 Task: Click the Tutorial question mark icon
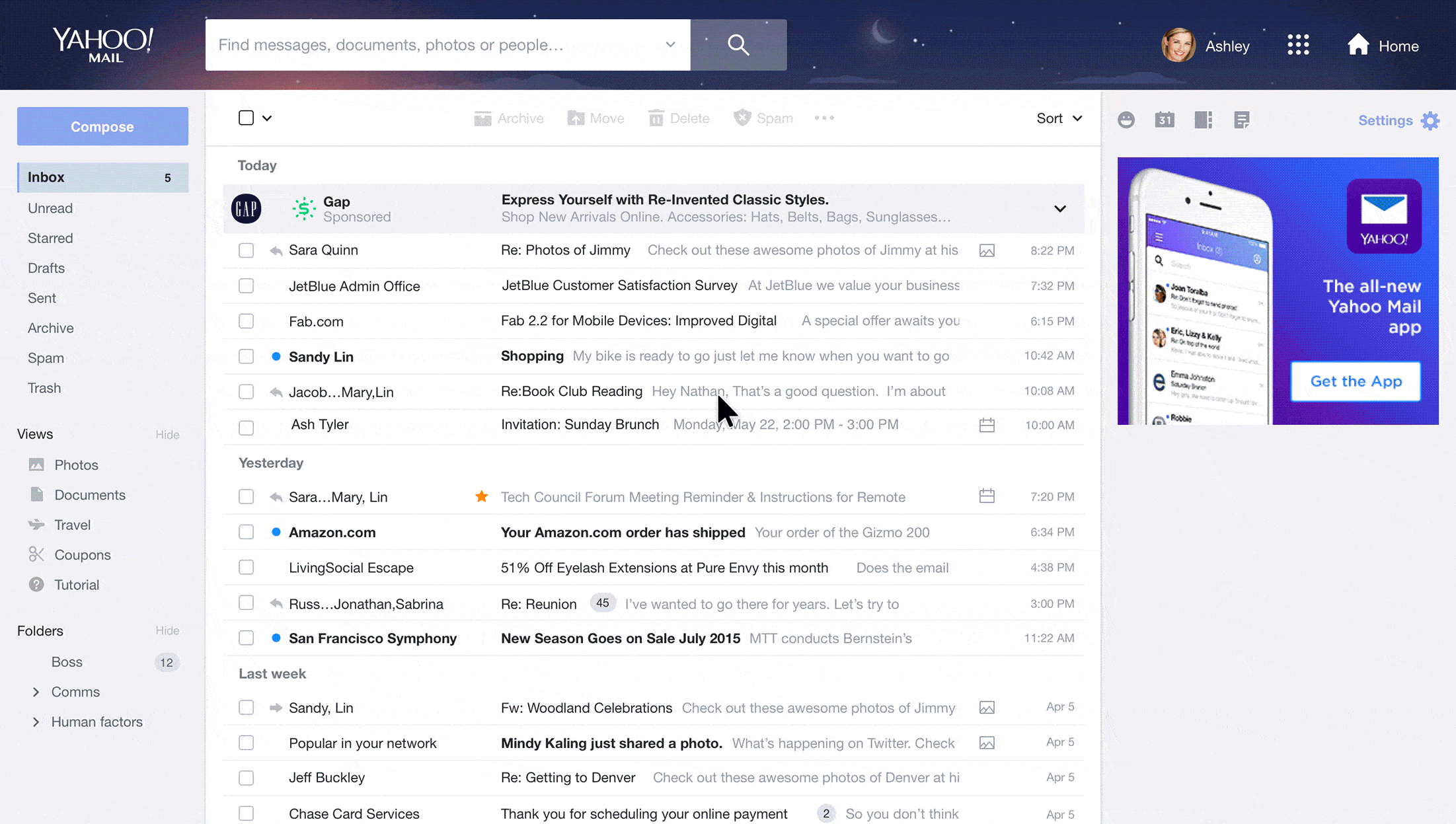[36, 584]
